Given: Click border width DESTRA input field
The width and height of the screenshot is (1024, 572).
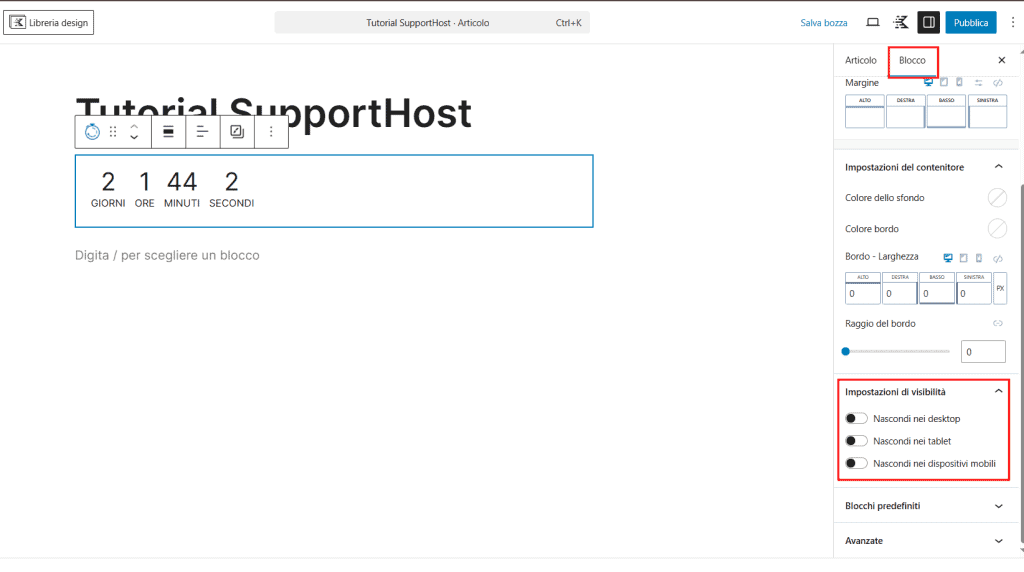Looking at the screenshot, I should (900, 293).
